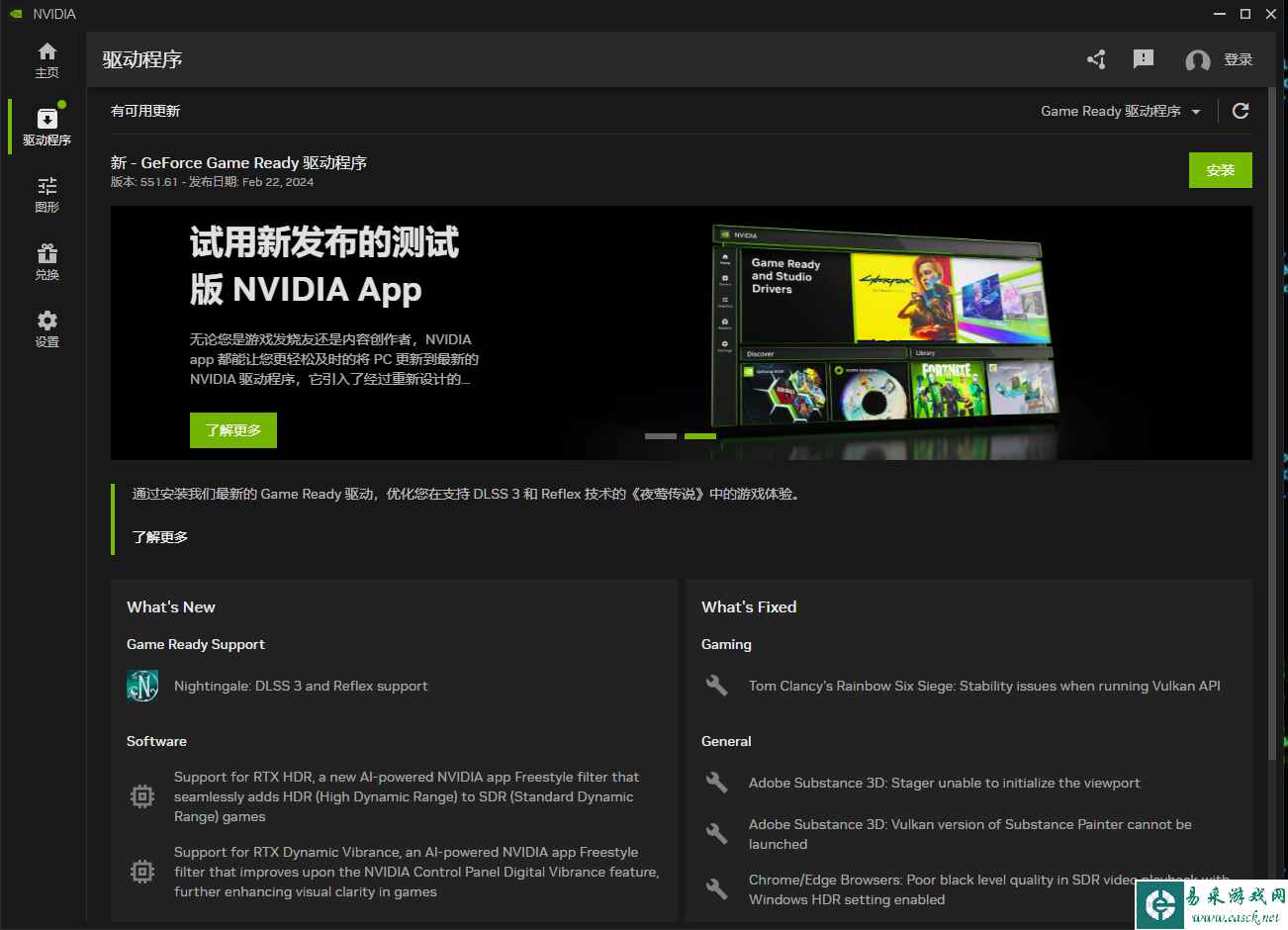Click the 版本: 551.61 version text

pos(144,182)
